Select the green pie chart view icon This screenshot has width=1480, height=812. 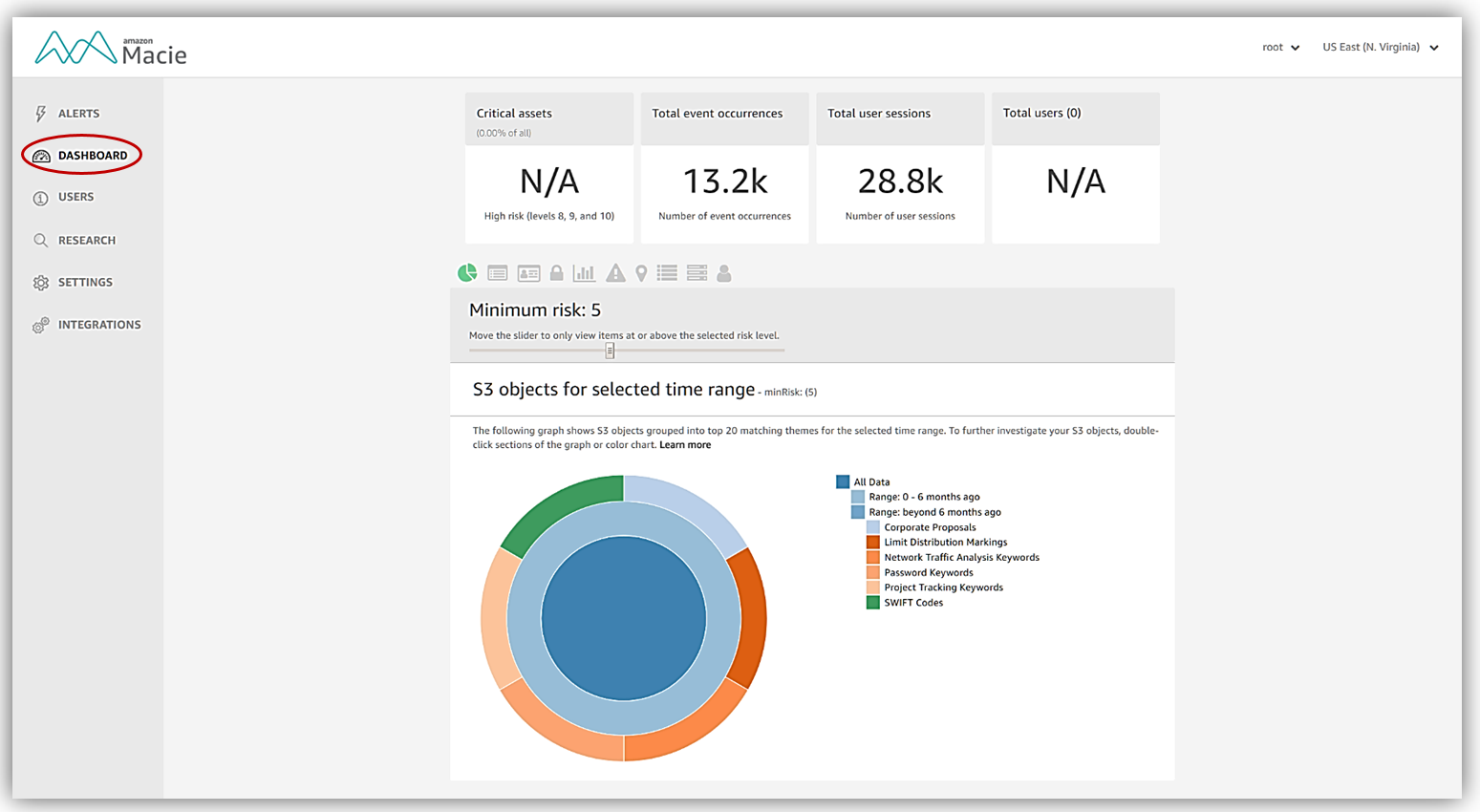point(467,273)
